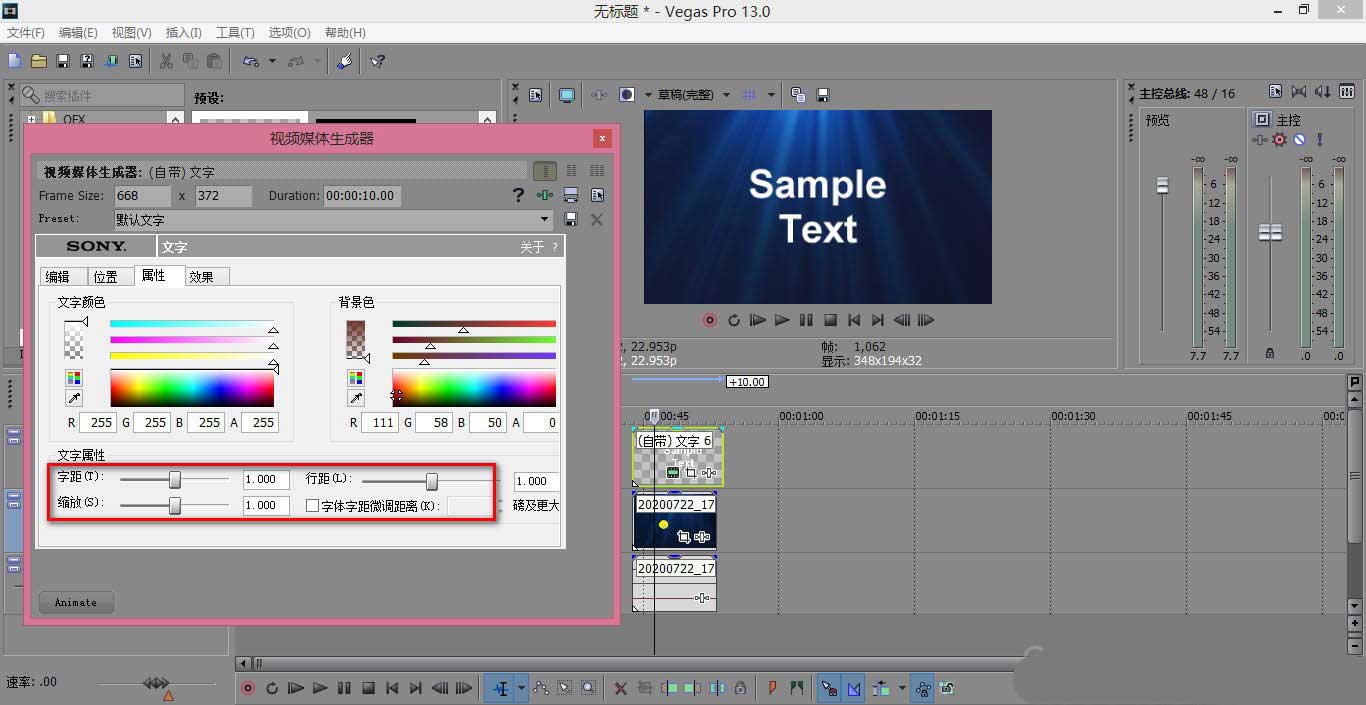Select the (自带) 文字 6 timeline event
1366x705 pixels.
click(678, 459)
